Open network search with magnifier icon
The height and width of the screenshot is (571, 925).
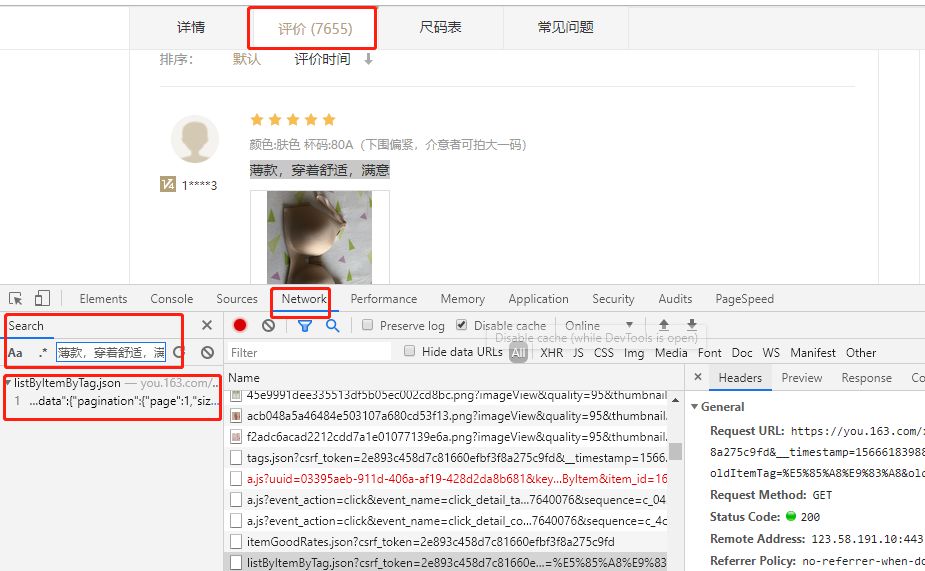pos(333,326)
